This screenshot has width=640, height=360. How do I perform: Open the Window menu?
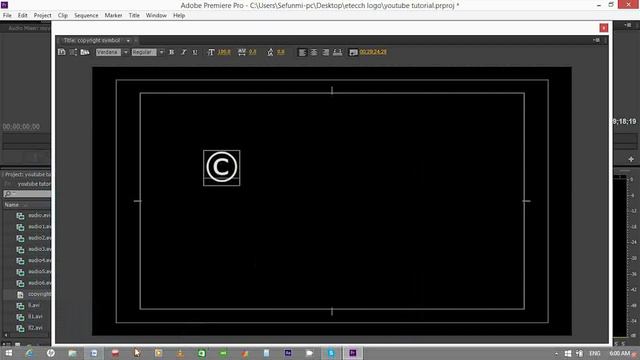point(156,16)
